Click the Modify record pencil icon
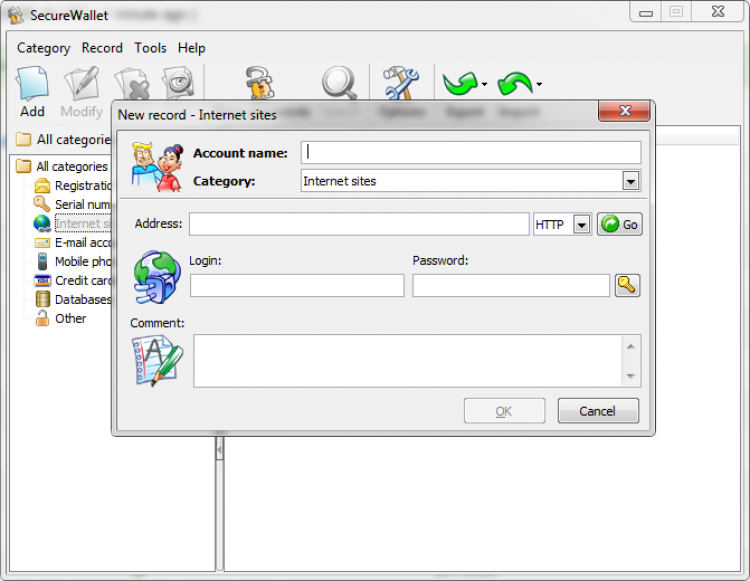The image size is (750, 581). tap(82, 83)
